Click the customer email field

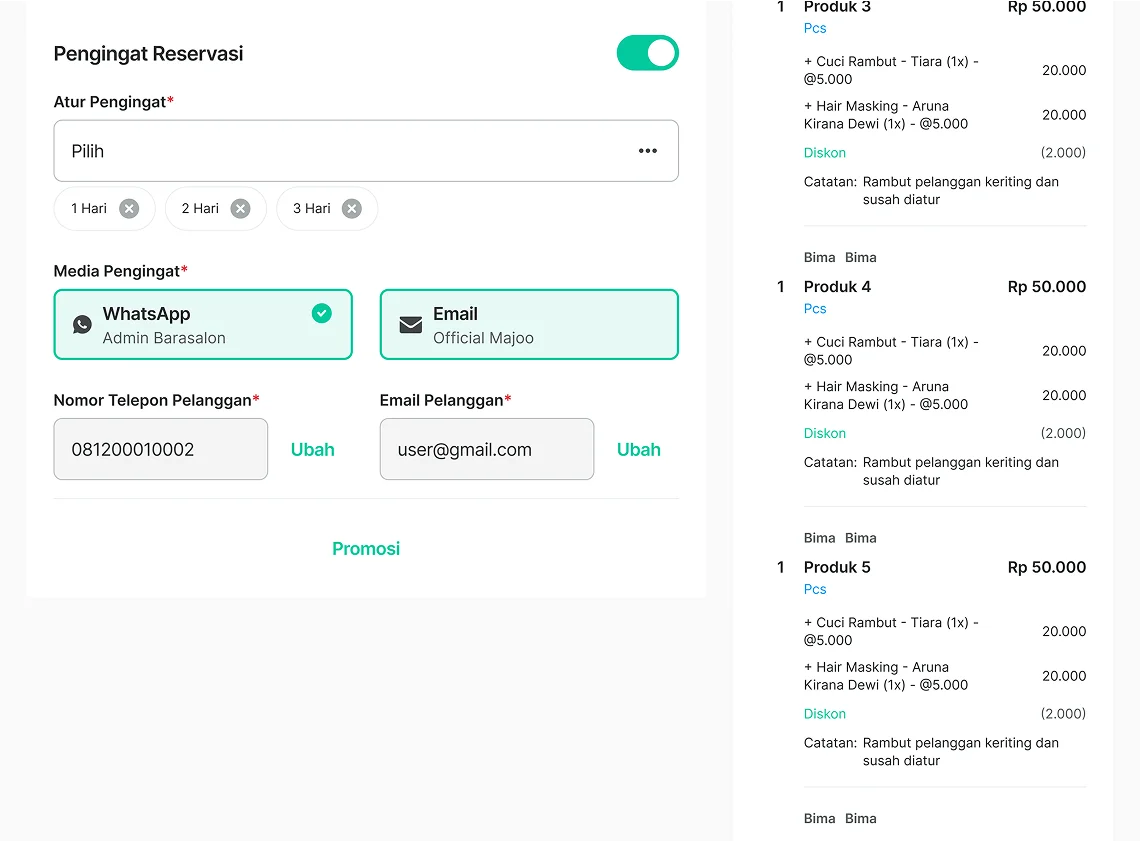pyautogui.click(x=486, y=450)
